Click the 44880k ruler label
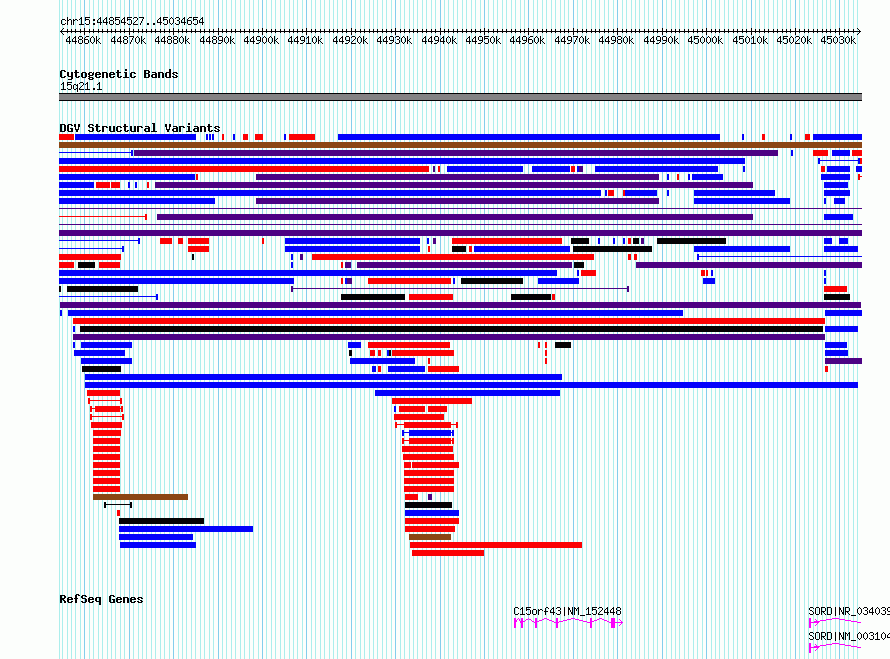The width and height of the screenshot is (890, 659). tap(173, 40)
